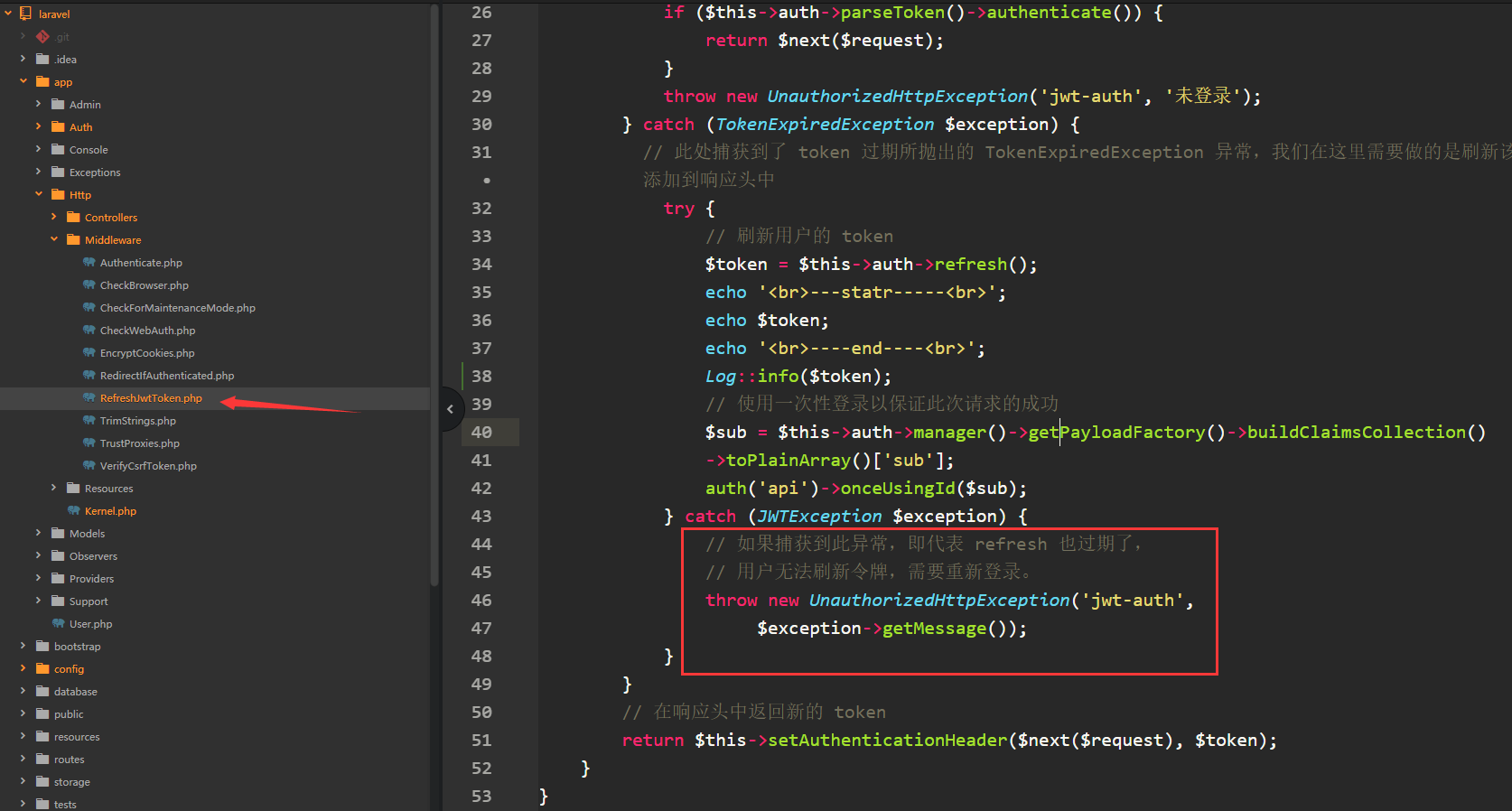The width and height of the screenshot is (1512, 811).
Task: Click the Models folder icon
Action: (58, 533)
